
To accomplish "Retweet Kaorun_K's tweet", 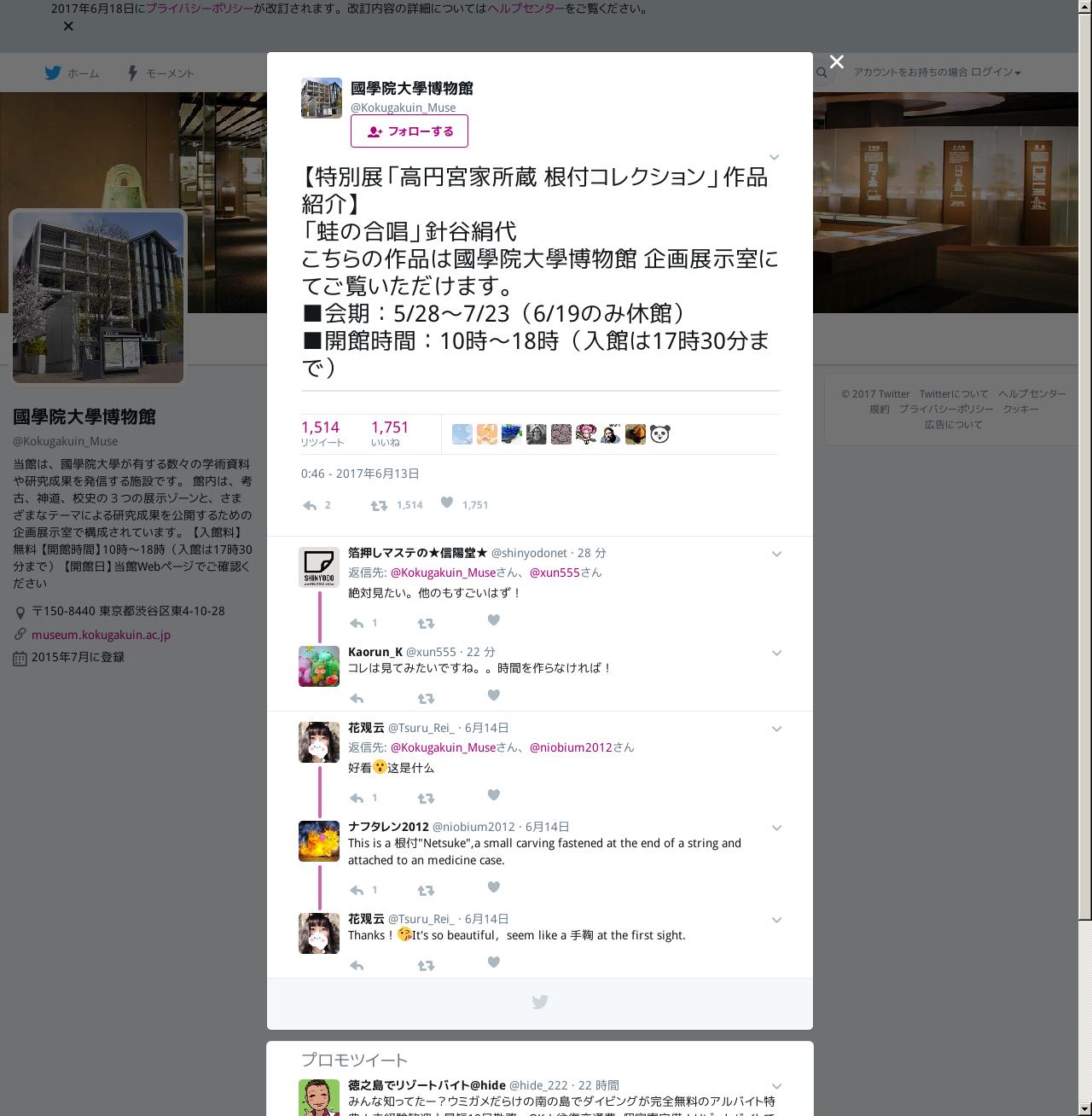I will pos(426,699).
